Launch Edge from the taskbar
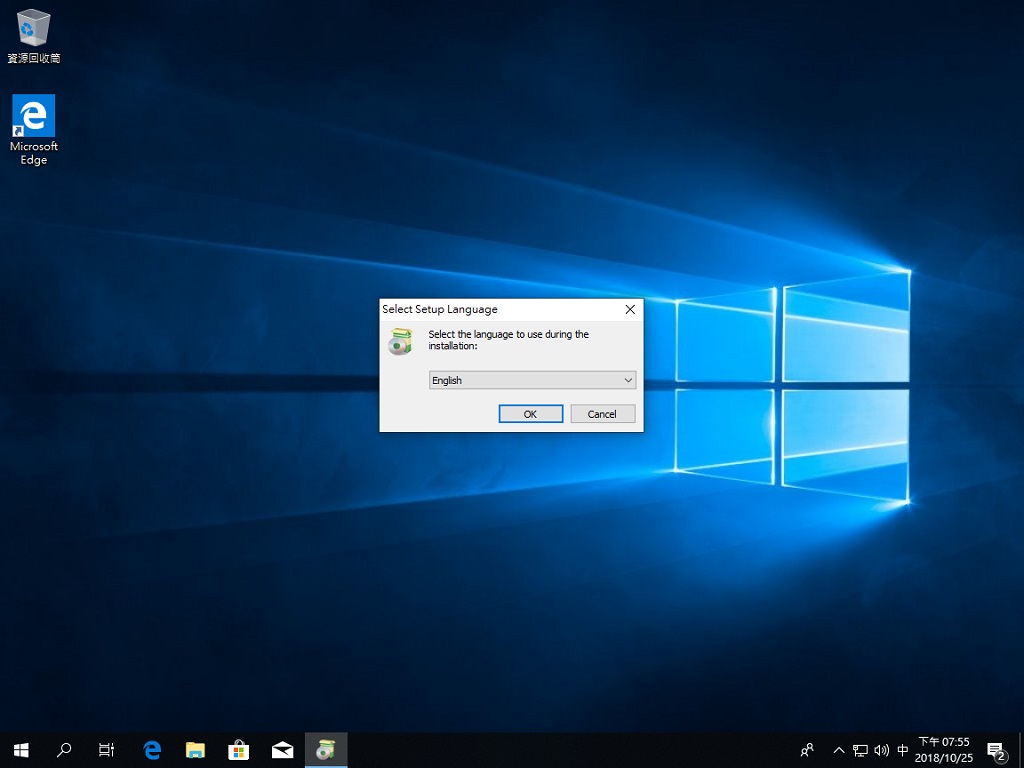 (x=152, y=750)
